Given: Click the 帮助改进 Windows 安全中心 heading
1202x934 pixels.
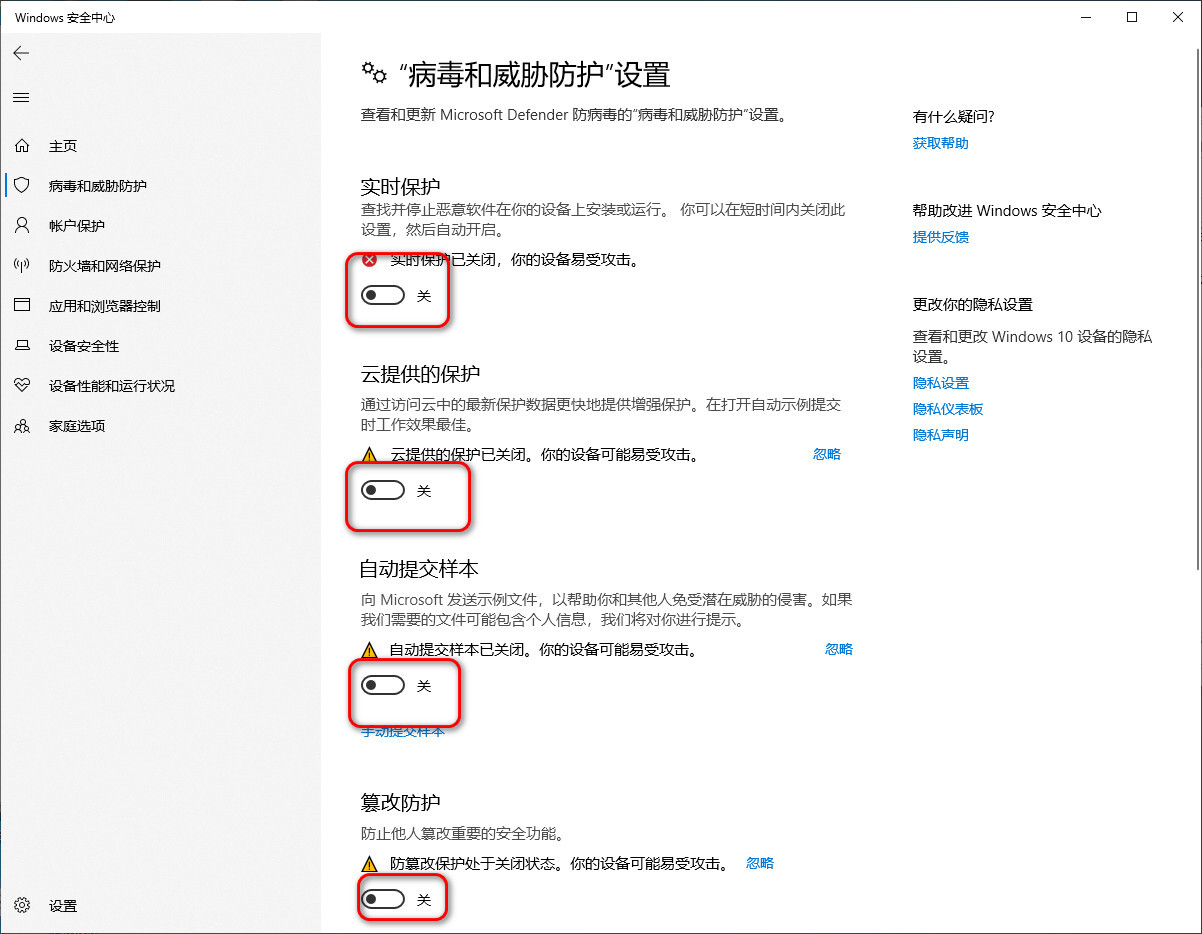Looking at the screenshot, I should [x=1007, y=211].
